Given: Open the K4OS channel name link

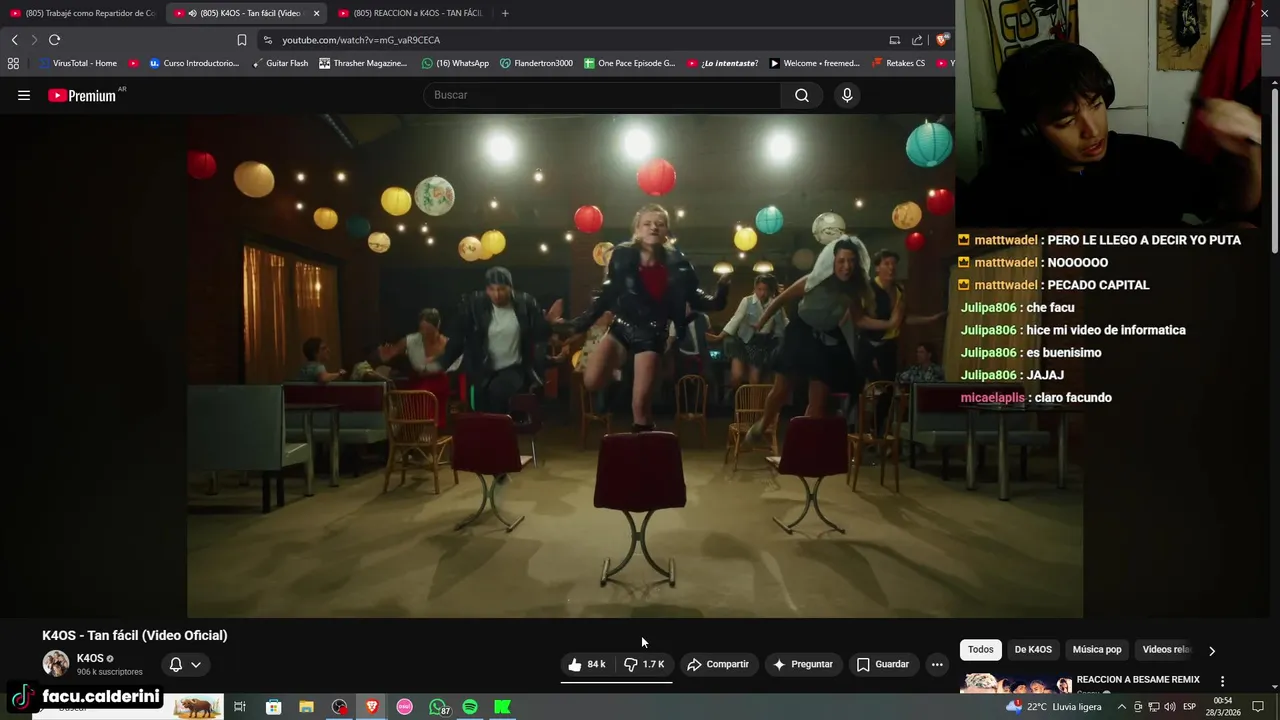Looking at the screenshot, I should [x=90, y=658].
